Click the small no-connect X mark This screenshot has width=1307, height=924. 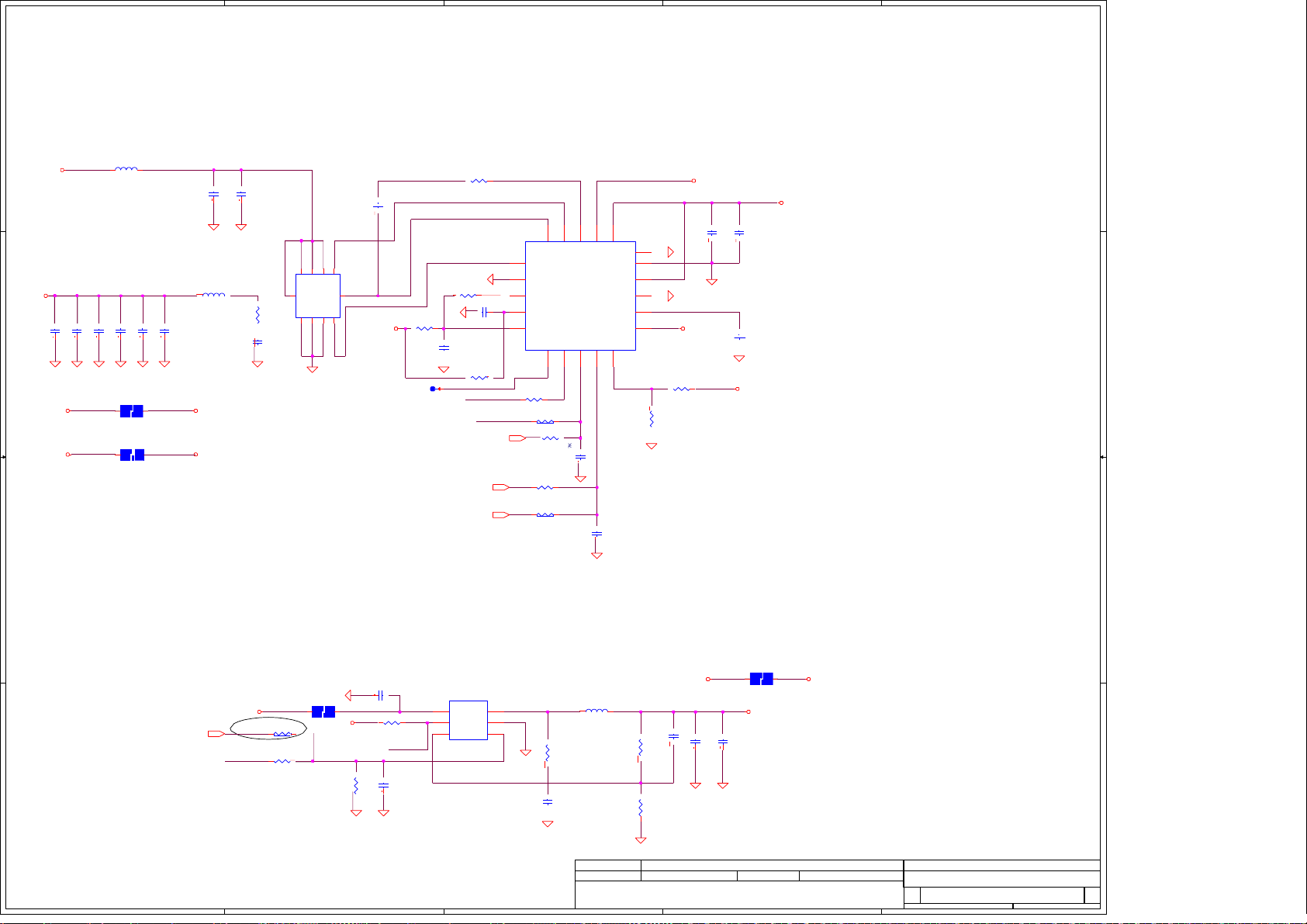[x=569, y=445]
